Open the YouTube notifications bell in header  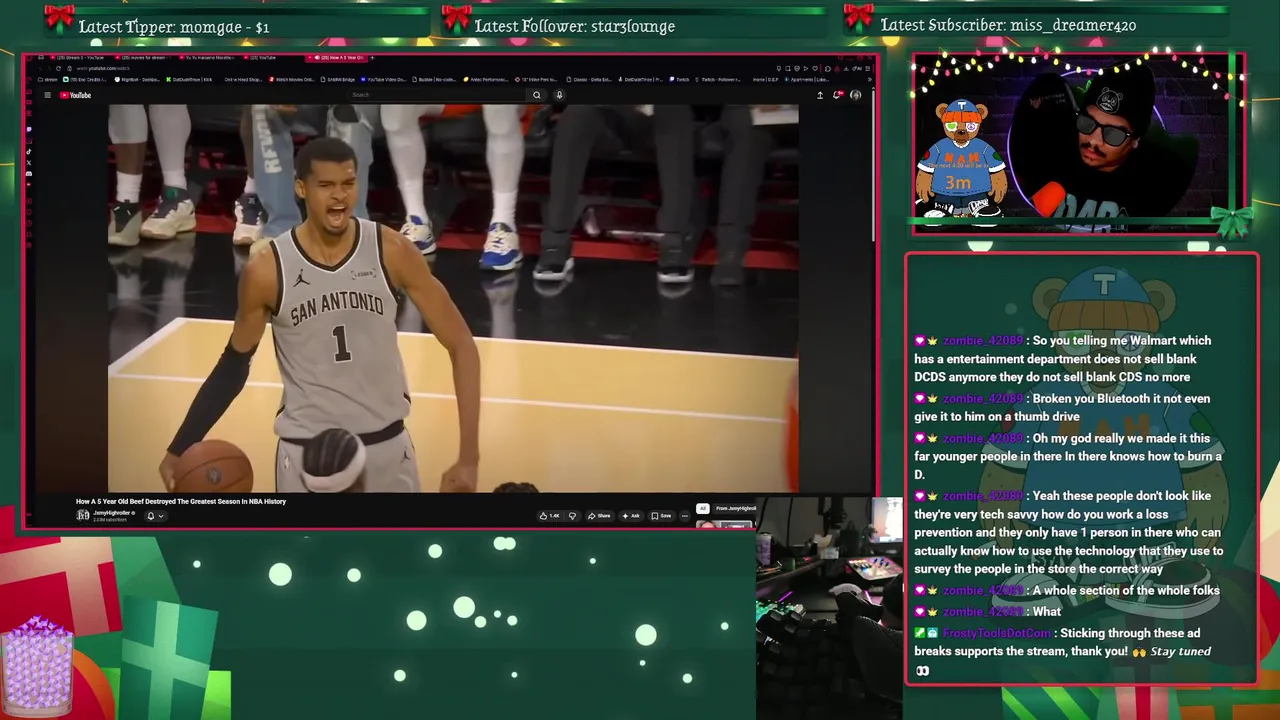tap(838, 95)
